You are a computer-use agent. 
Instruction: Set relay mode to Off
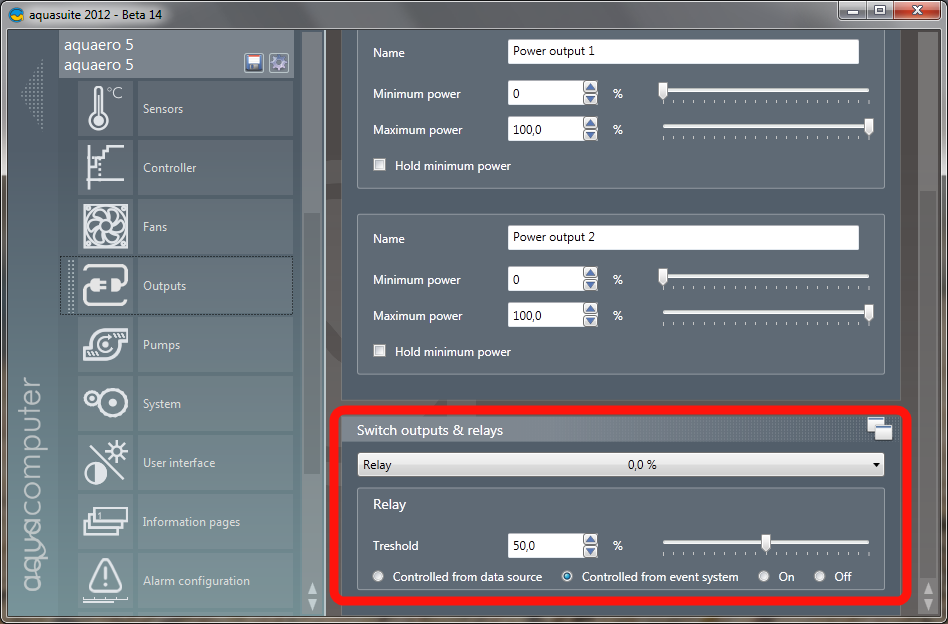click(x=820, y=576)
